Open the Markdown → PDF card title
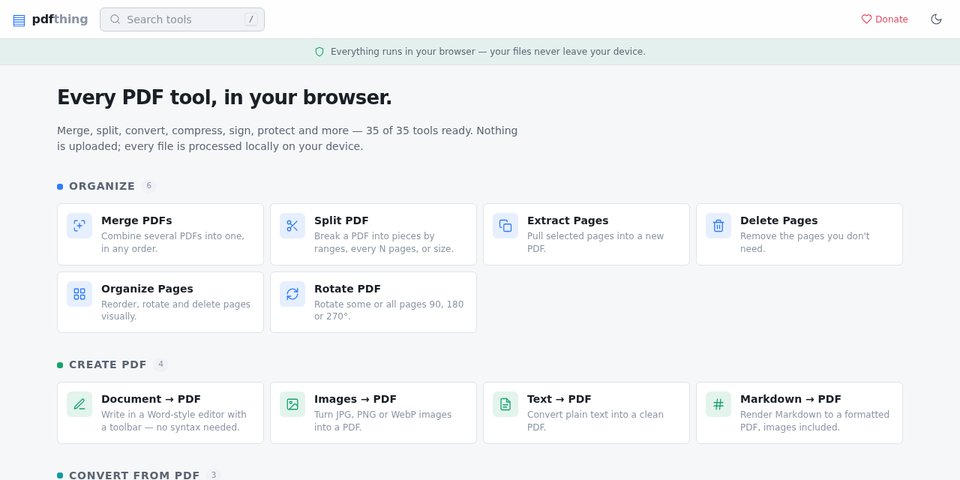Screen dimensions: 960x480 (x=790, y=399)
